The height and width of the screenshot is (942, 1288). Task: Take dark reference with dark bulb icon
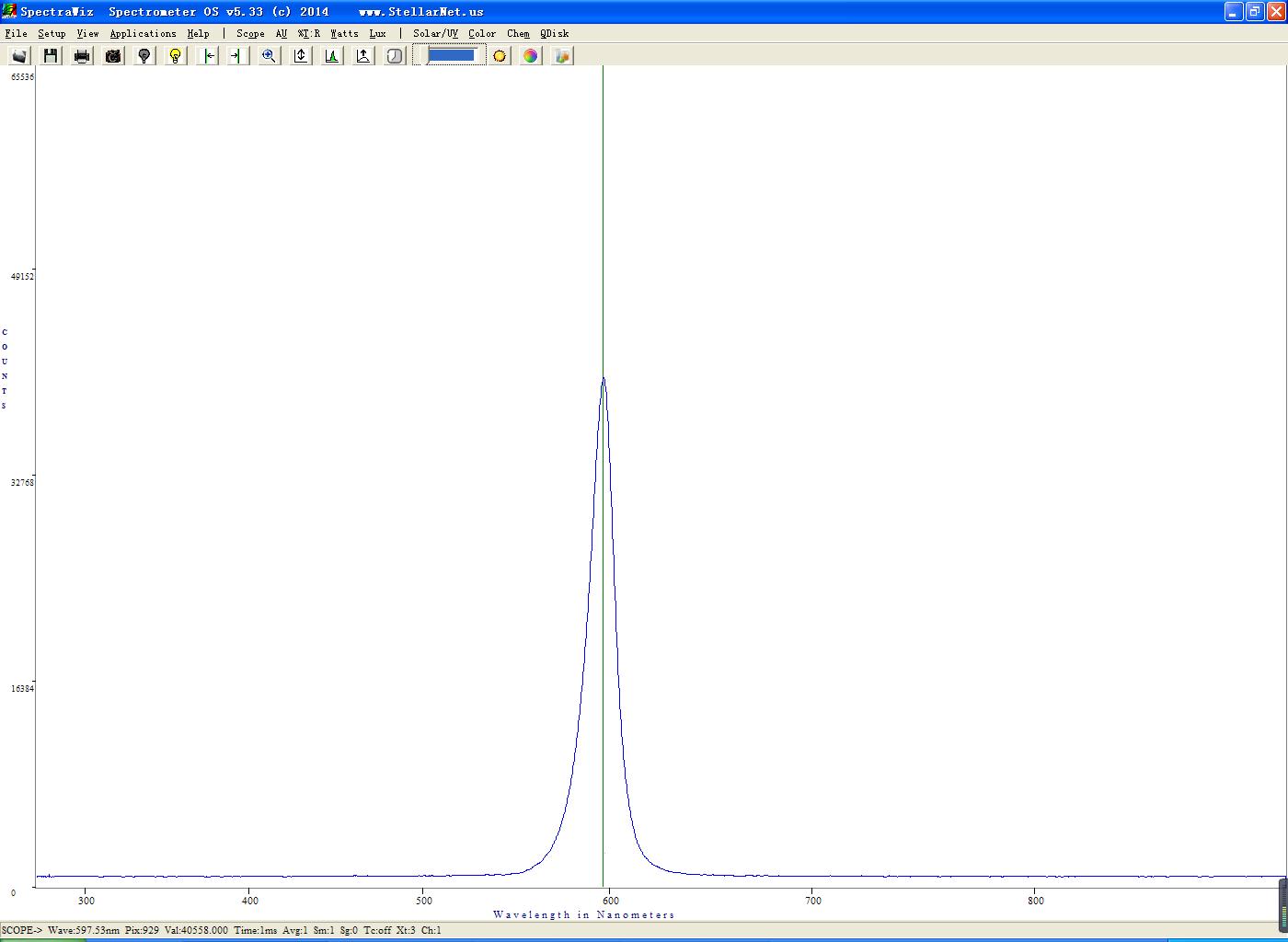pyautogui.click(x=144, y=56)
